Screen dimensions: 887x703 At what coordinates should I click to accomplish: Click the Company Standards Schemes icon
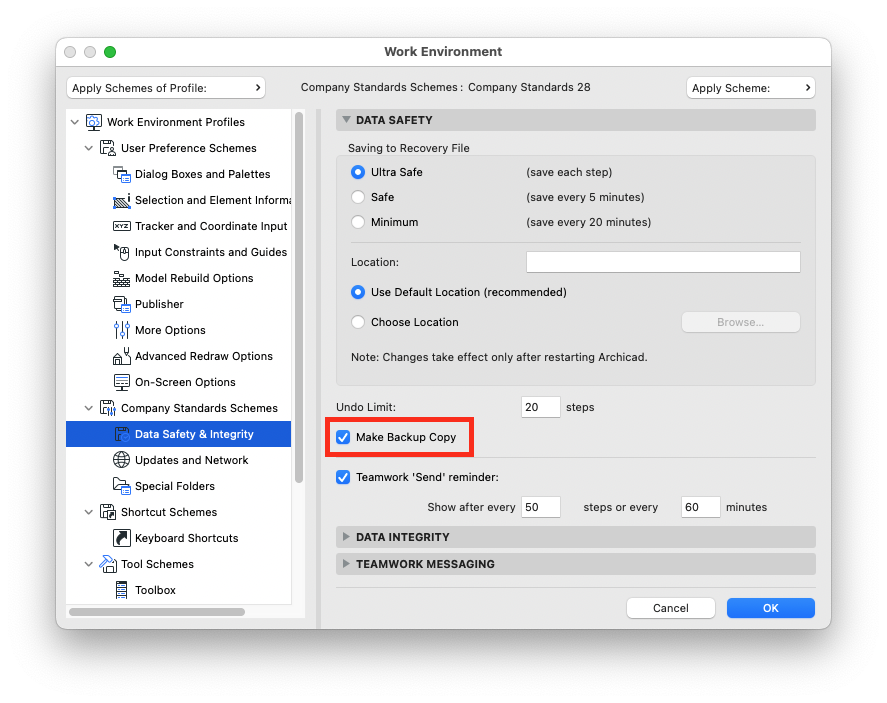click(x=107, y=408)
